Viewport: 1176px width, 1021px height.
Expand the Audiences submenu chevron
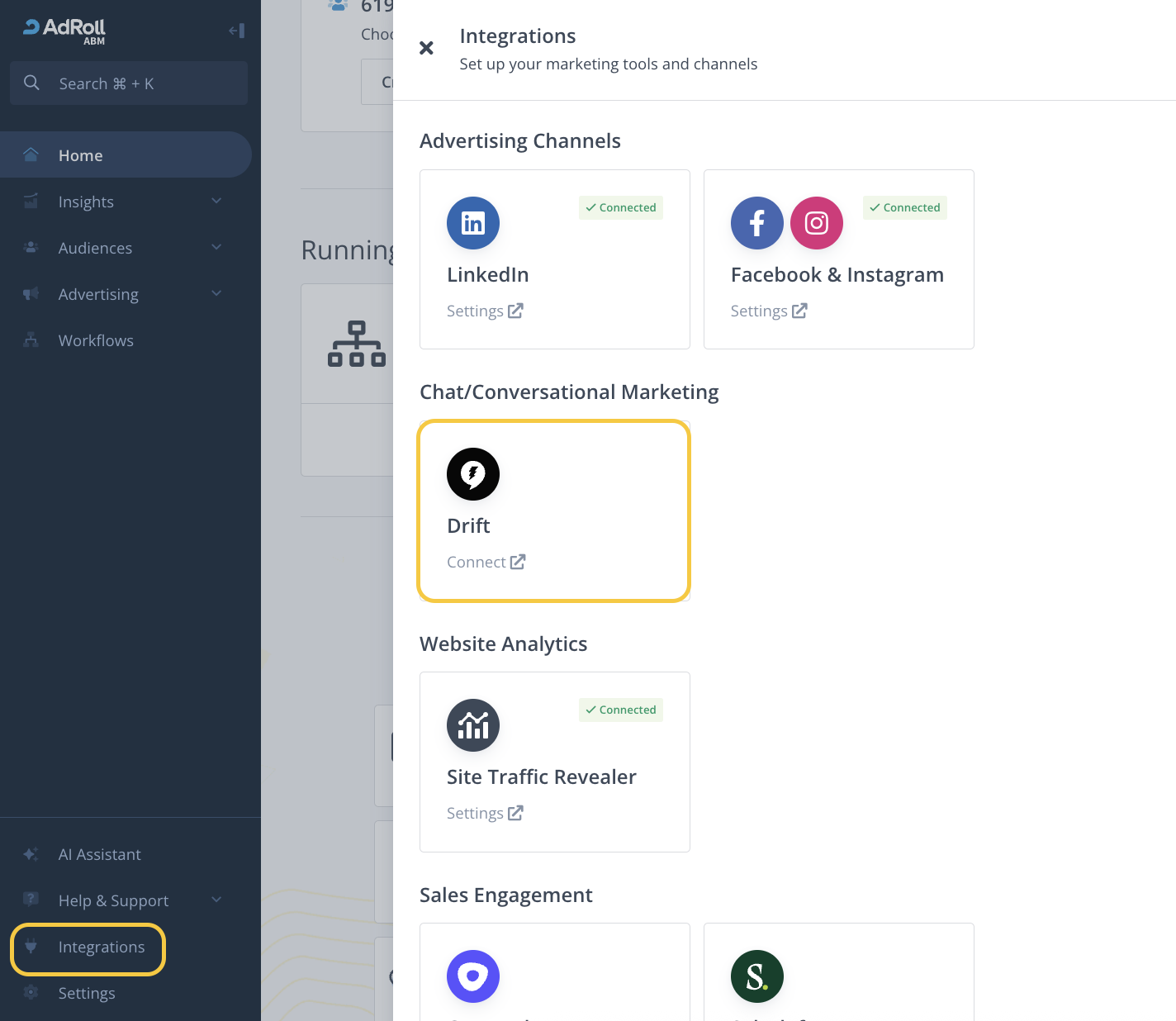click(x=216, y=248)
